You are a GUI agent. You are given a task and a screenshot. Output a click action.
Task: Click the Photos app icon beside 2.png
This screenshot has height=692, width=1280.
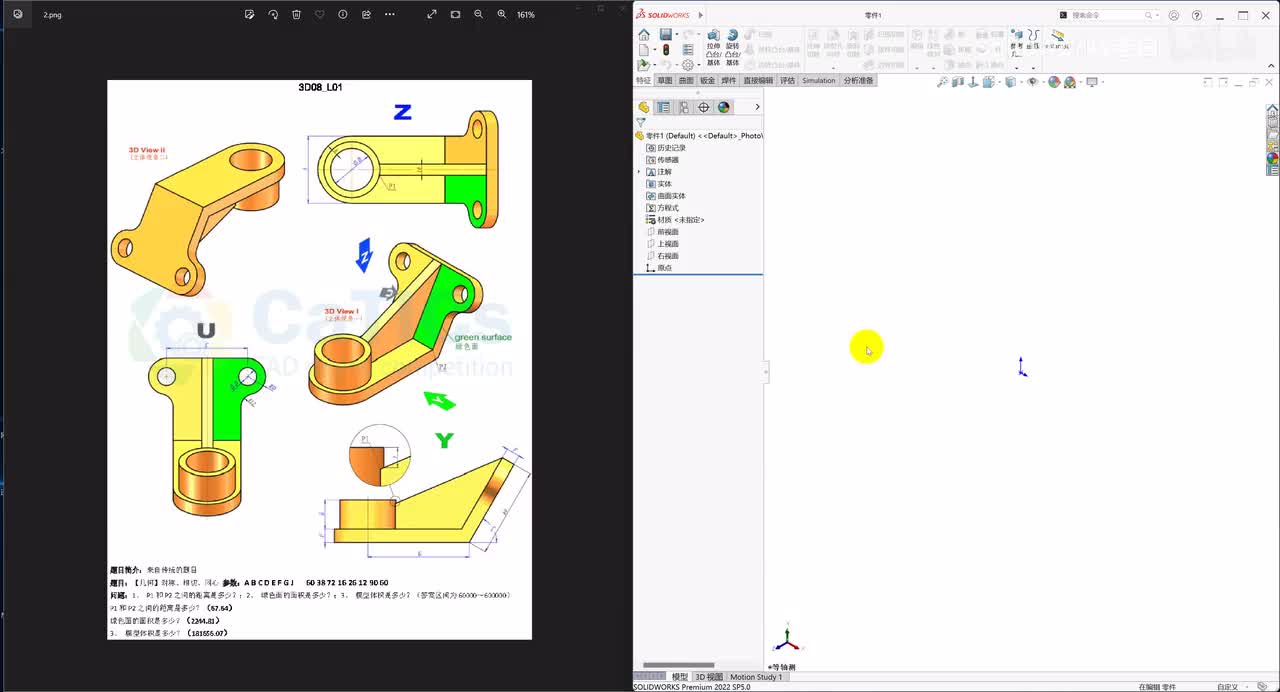pos(18,15)
